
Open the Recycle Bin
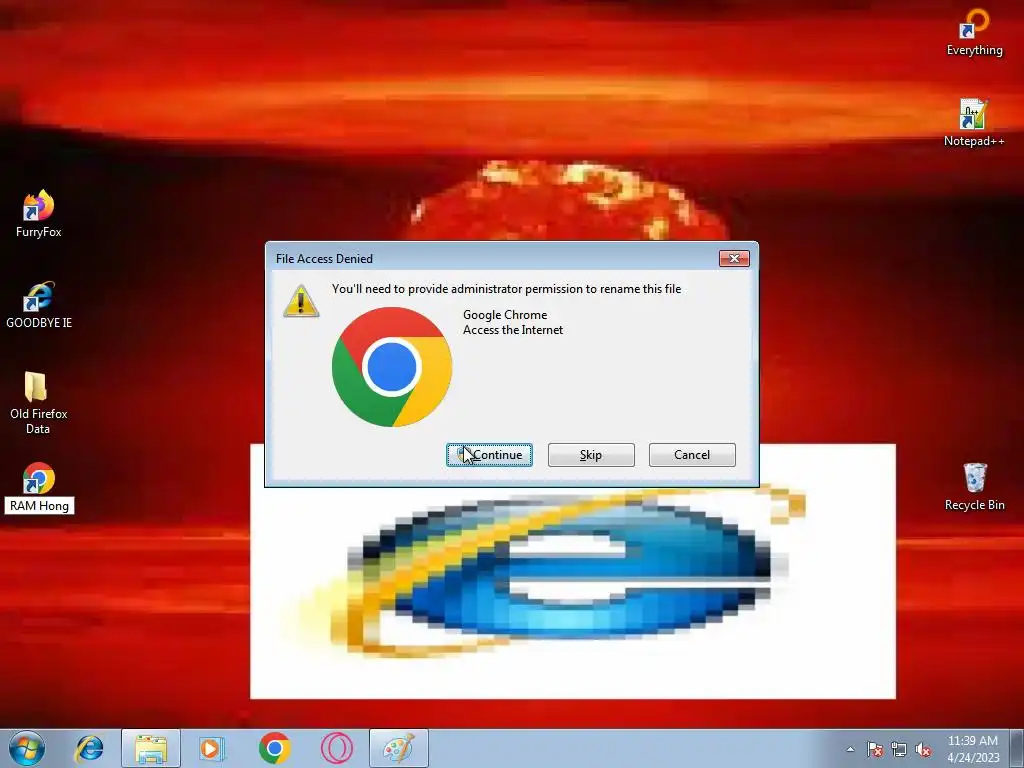[974, 487]
